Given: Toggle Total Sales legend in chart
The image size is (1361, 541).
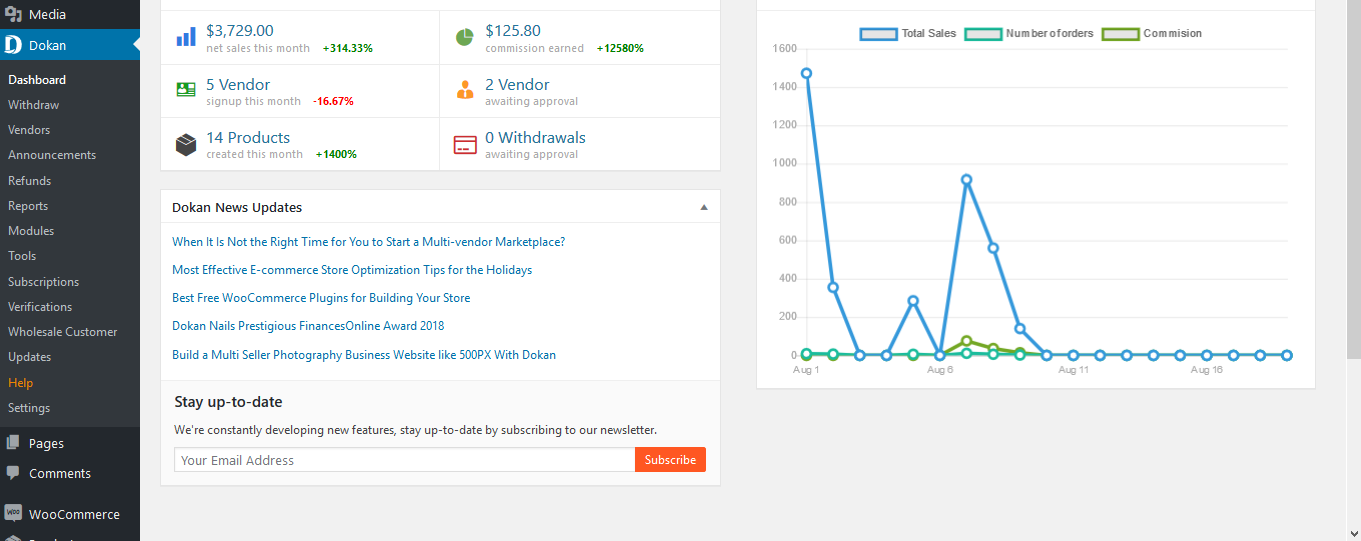Looking at the screenshot, I should click(x=908, y=33).
